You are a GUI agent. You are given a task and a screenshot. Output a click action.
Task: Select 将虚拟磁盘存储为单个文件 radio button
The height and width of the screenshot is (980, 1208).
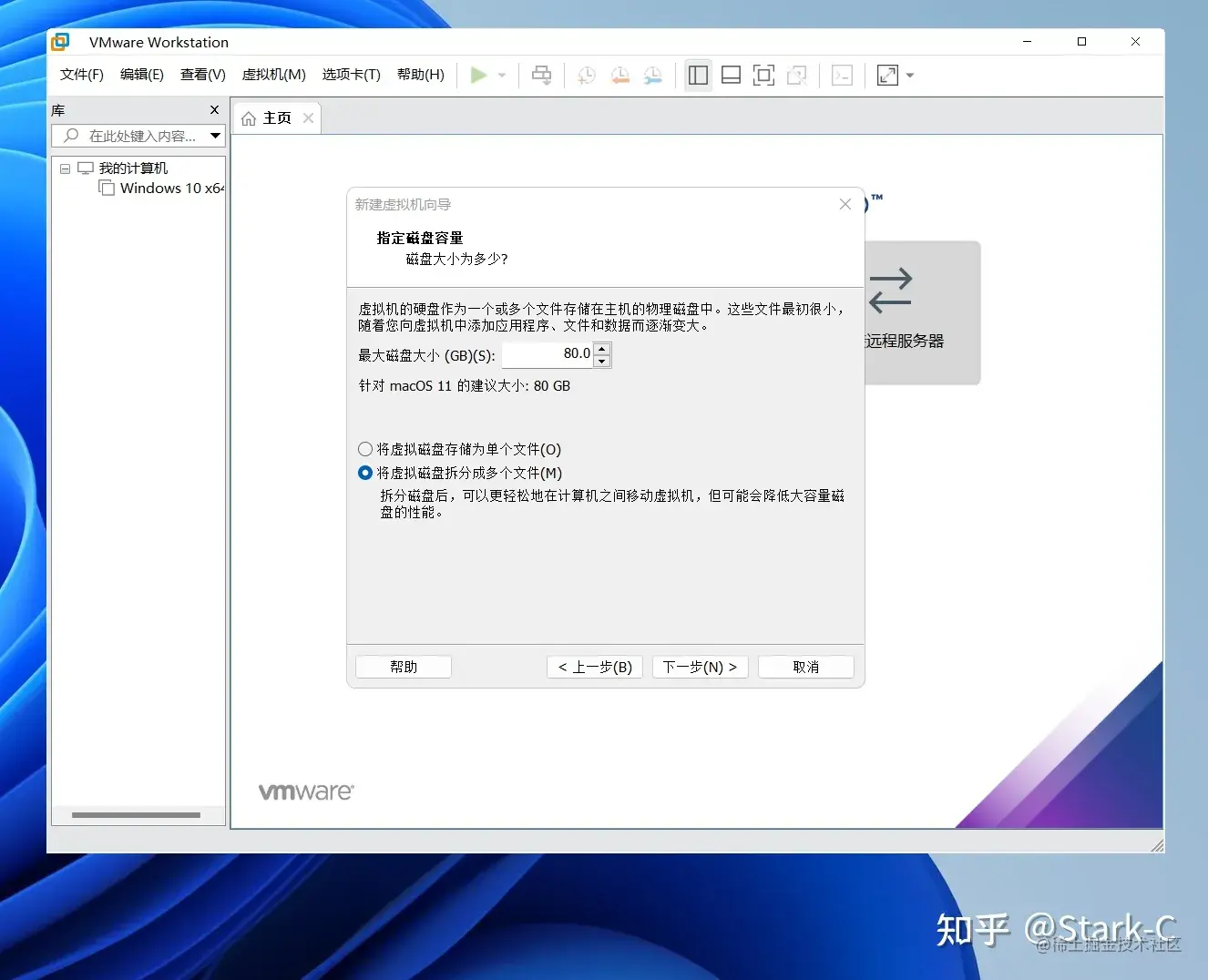(365, 449)
